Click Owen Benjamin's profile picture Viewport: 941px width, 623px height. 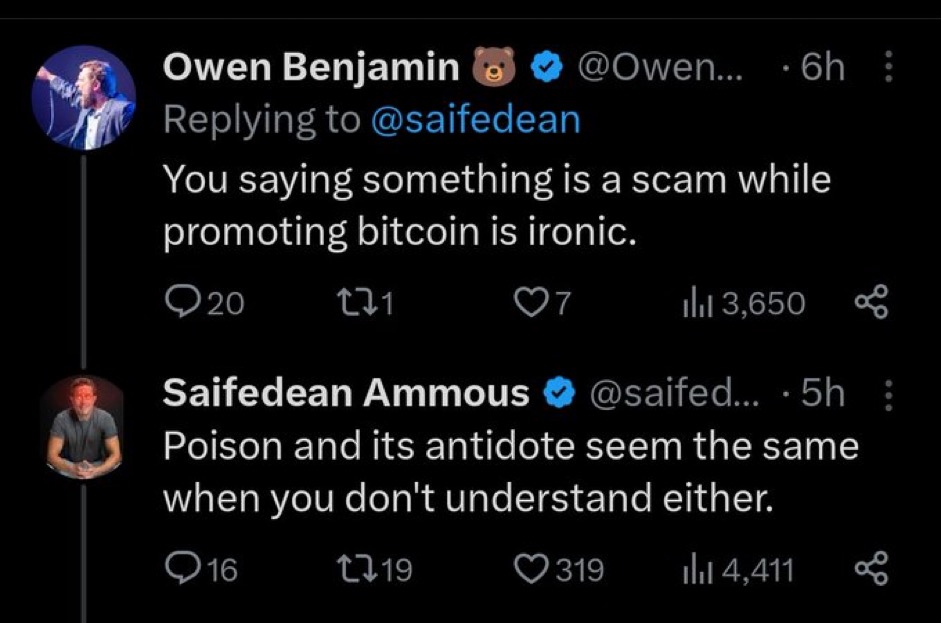84,97
